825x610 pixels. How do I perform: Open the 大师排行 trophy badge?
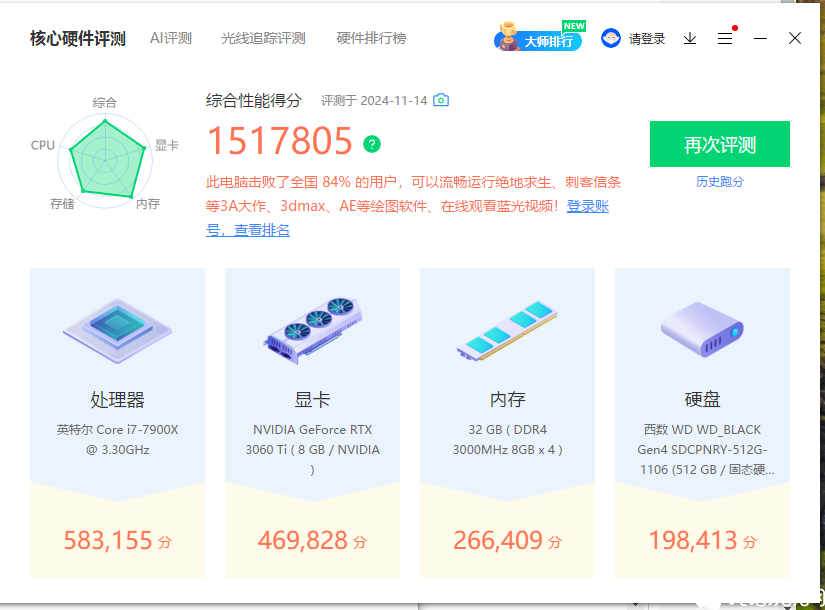539,37
